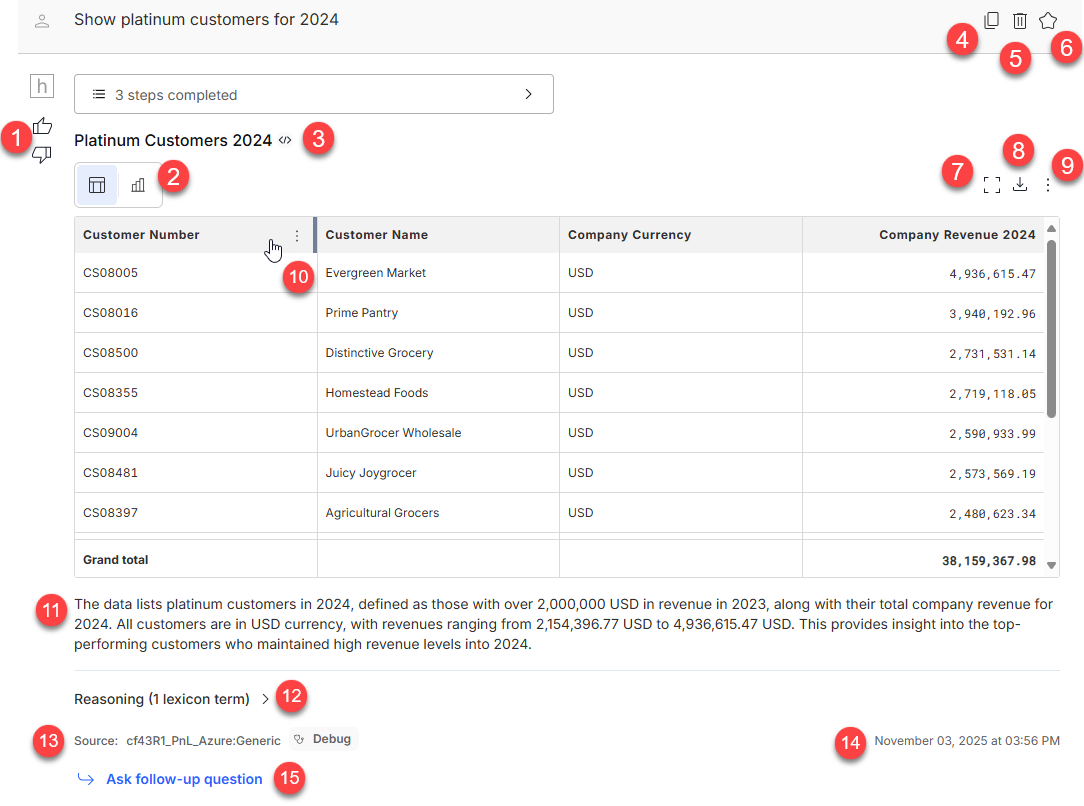Expand the chart to fullscreen
This screenshot has height=806, width=1084.
(991, 185)
